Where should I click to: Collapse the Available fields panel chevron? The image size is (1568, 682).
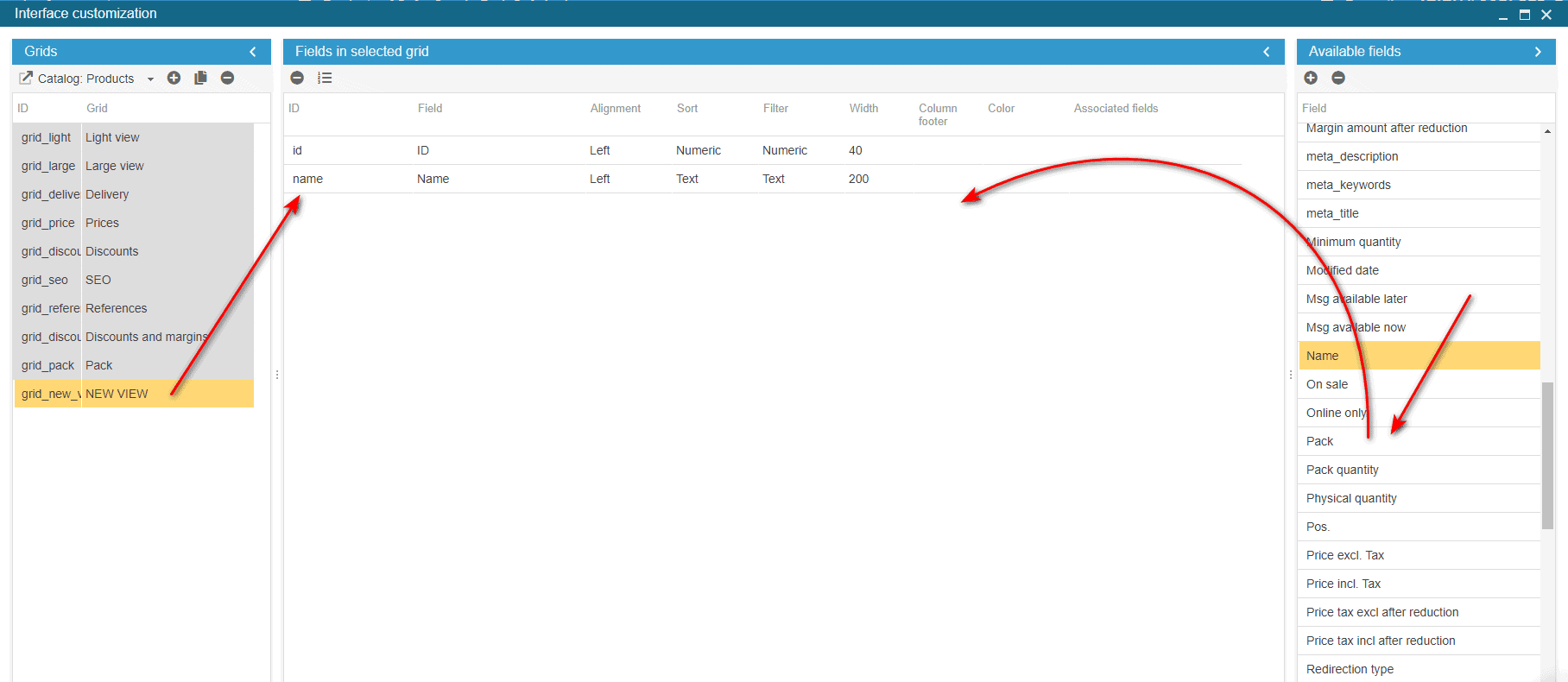[1538, 52]
